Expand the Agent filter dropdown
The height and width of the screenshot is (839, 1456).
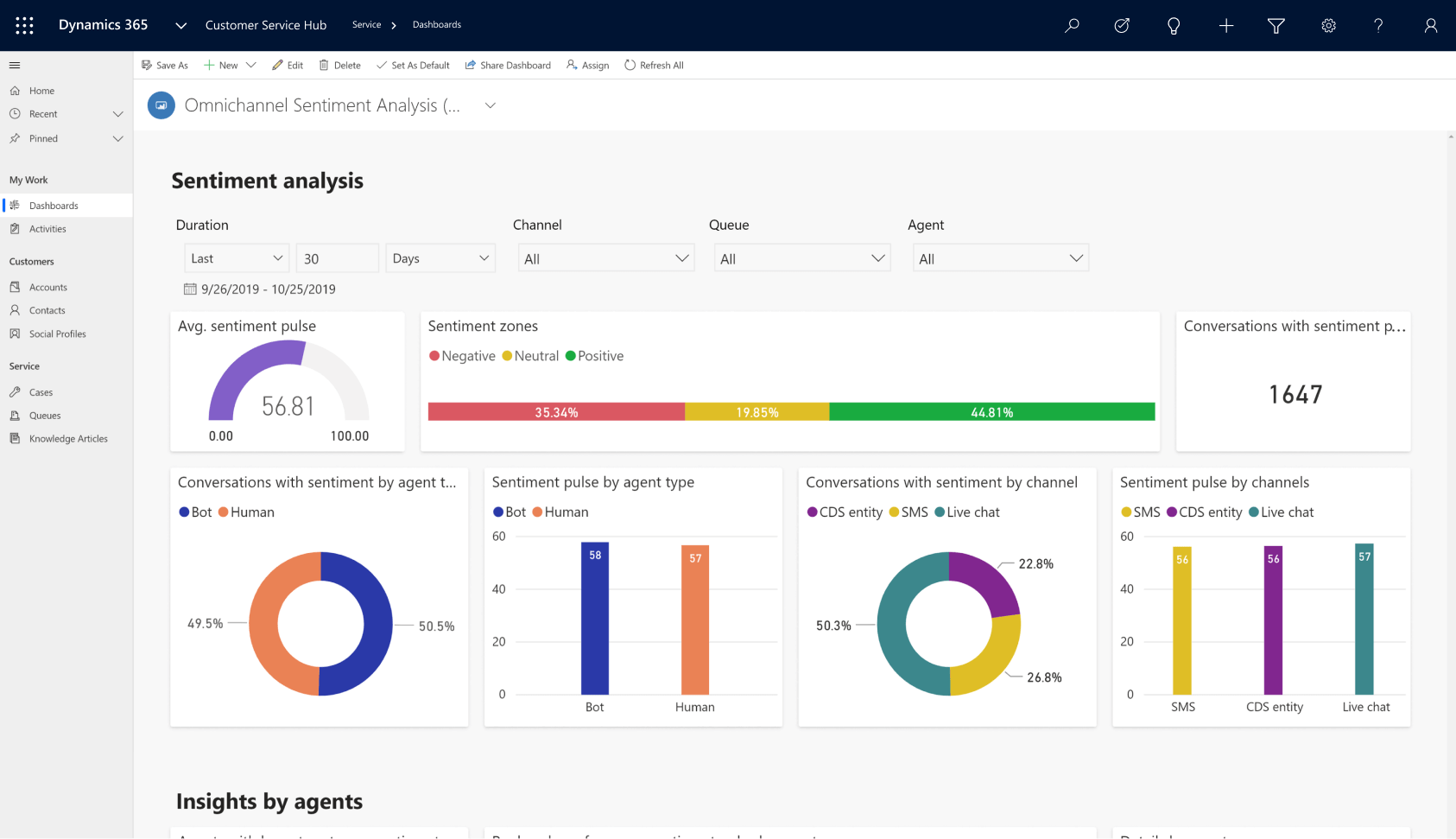click(x=1000, y=258)
